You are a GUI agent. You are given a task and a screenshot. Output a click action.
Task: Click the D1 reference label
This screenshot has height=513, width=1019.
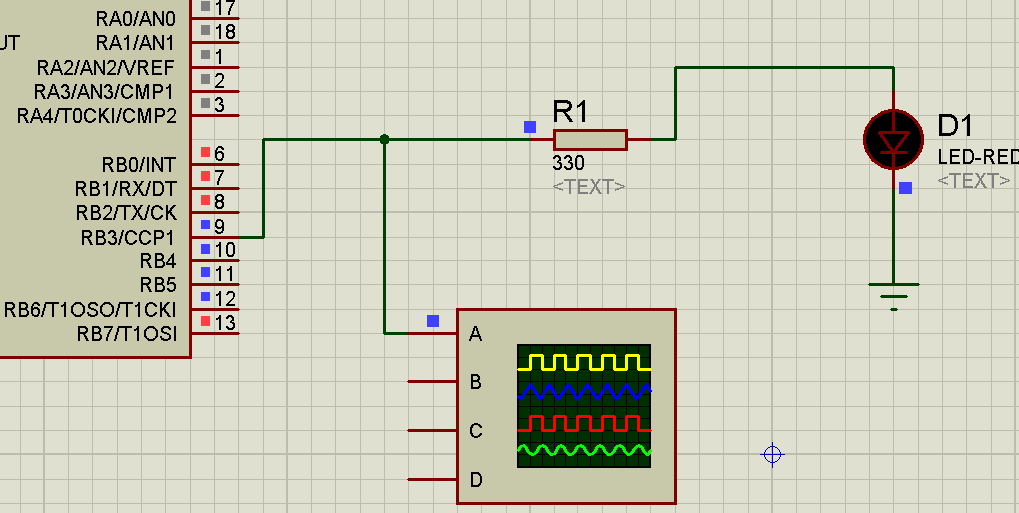(955, 125)
